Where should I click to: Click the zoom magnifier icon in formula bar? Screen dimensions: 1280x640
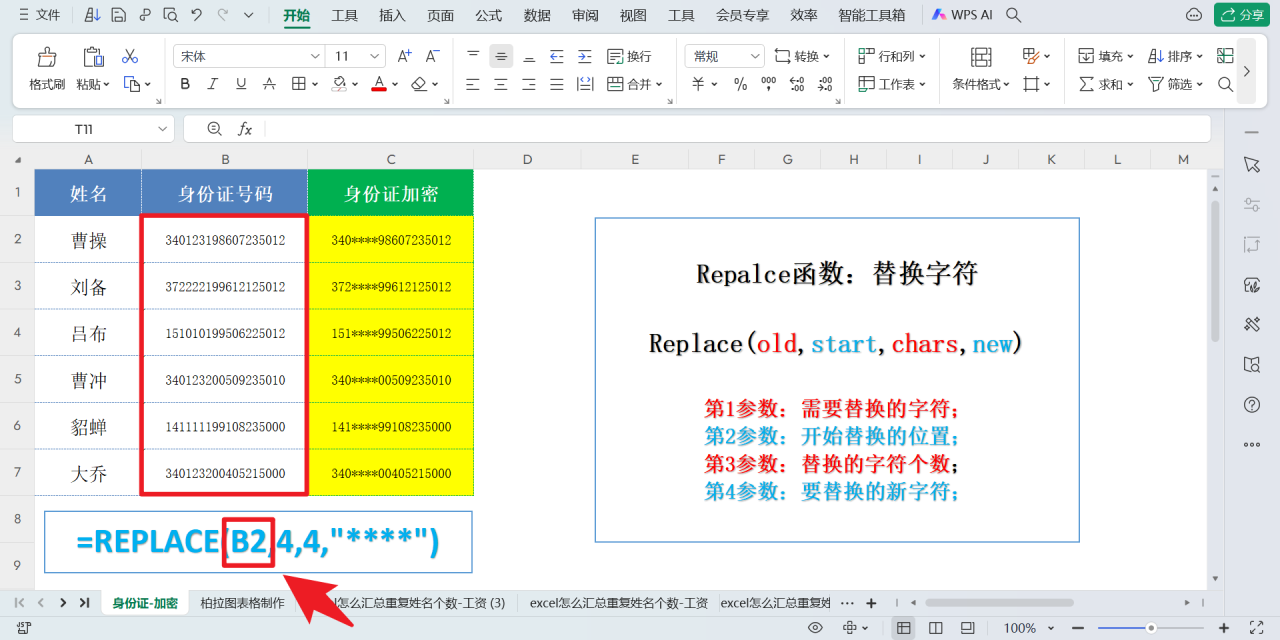214,129
